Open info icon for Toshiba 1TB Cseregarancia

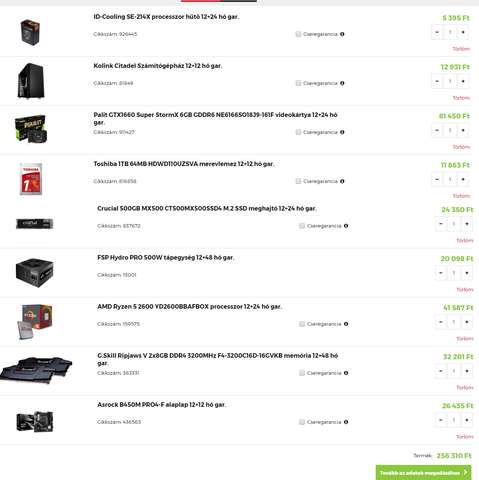[x=342, y=181]
